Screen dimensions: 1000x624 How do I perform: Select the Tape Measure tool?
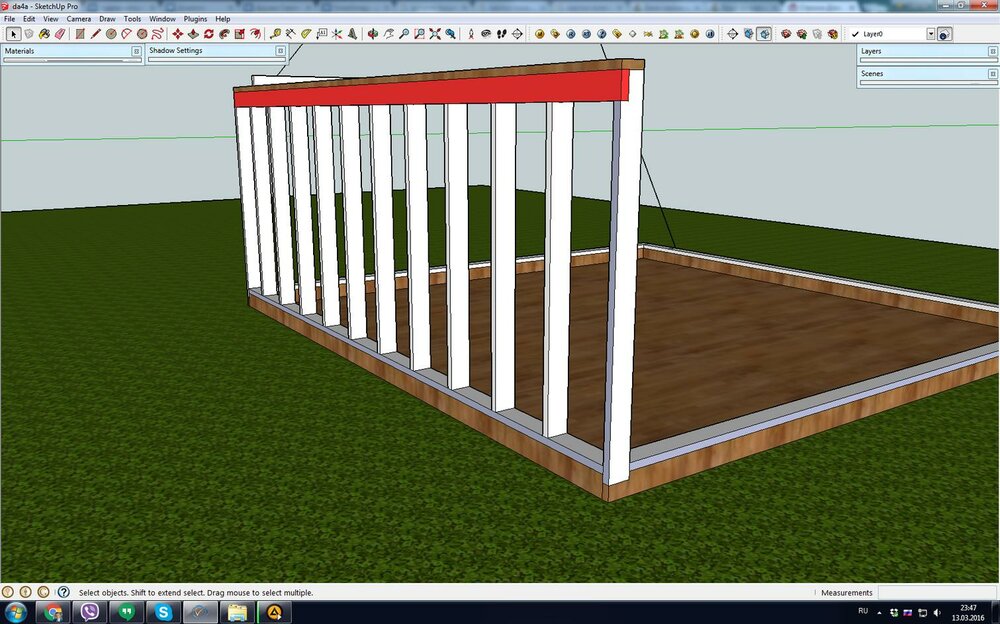[275, 34]
